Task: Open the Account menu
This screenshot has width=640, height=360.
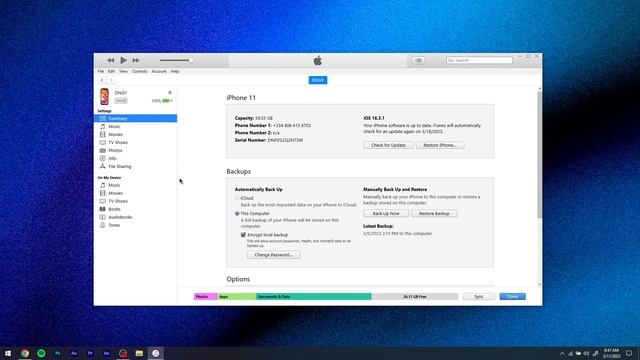Action: [159, 71]
